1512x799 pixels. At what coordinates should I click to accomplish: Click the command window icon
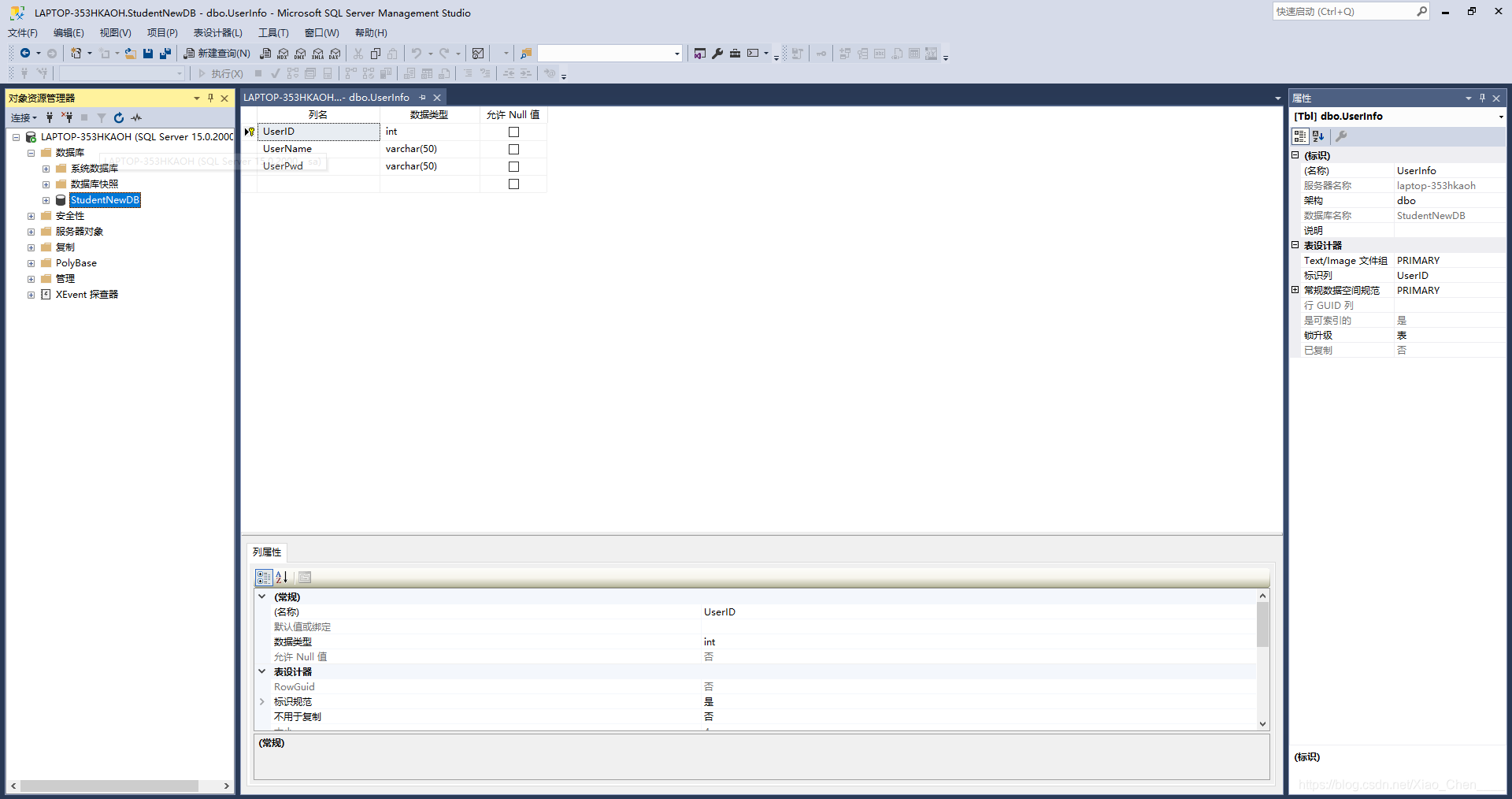[x=753, y=54]
